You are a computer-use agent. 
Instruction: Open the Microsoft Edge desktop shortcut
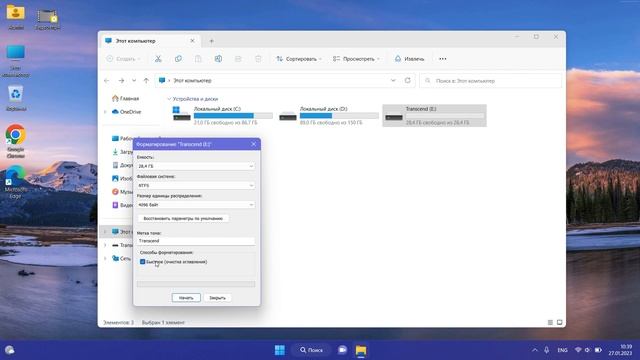click(x=16, y=182)
